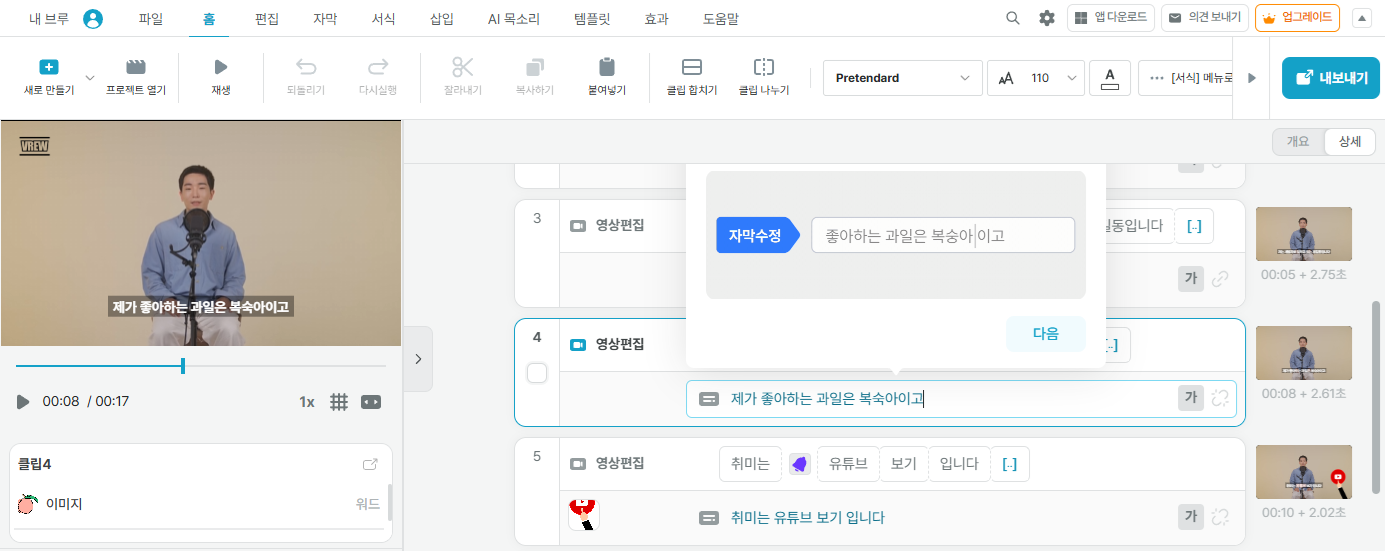
Task: Toggle the grid overlay icon under preview
Action: point(339,402)
